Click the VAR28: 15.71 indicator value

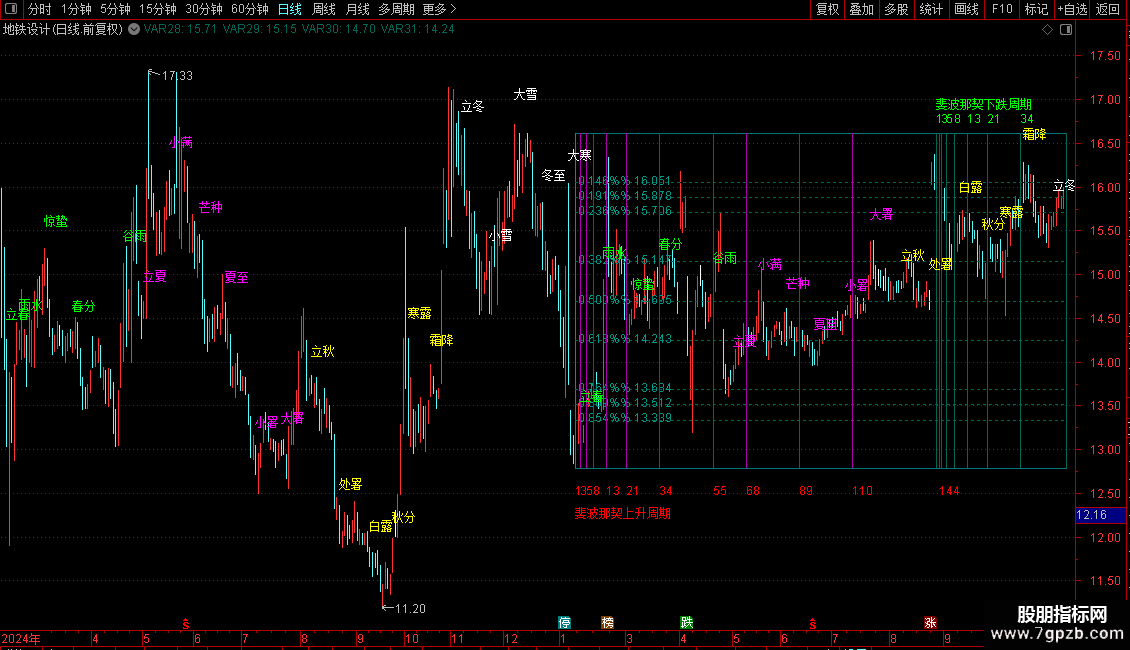point(180,29)
